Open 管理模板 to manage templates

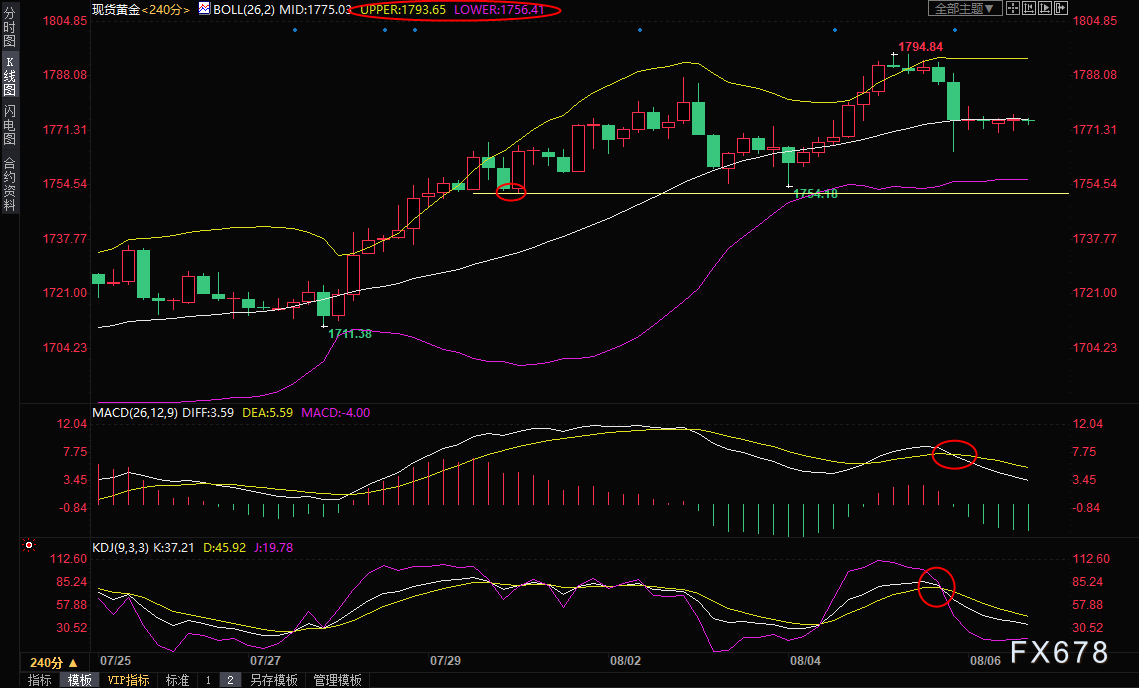[x=337, y=680]
